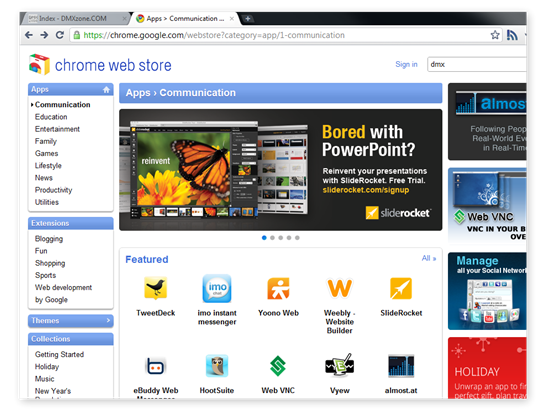Open the TweetDeck app icon
The width and height of the screenshot is (539, 409).
[x=156, y=288]
